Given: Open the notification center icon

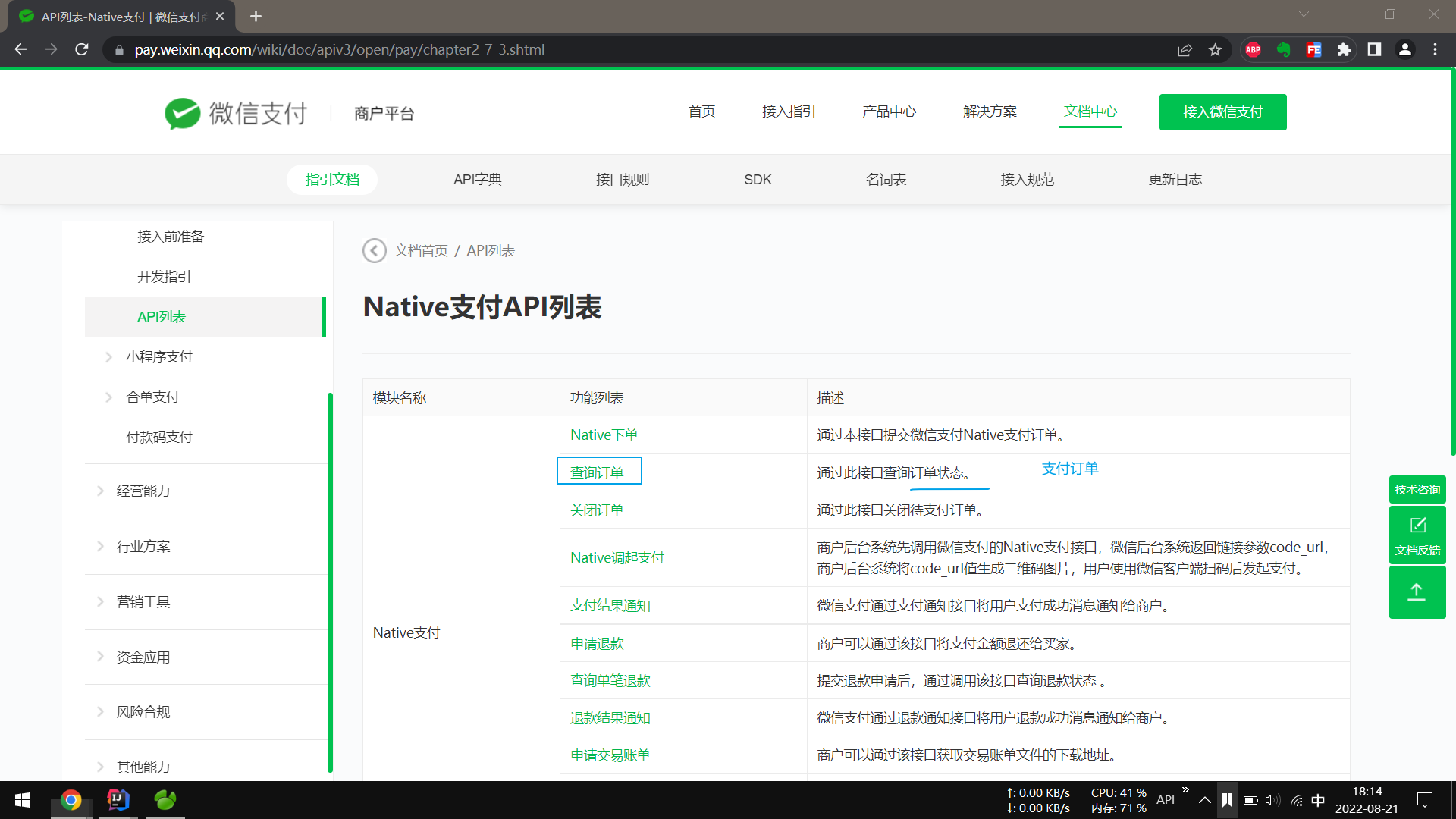Looking at the screenshot, I should pyautogui.click(x=1425, y=800).
